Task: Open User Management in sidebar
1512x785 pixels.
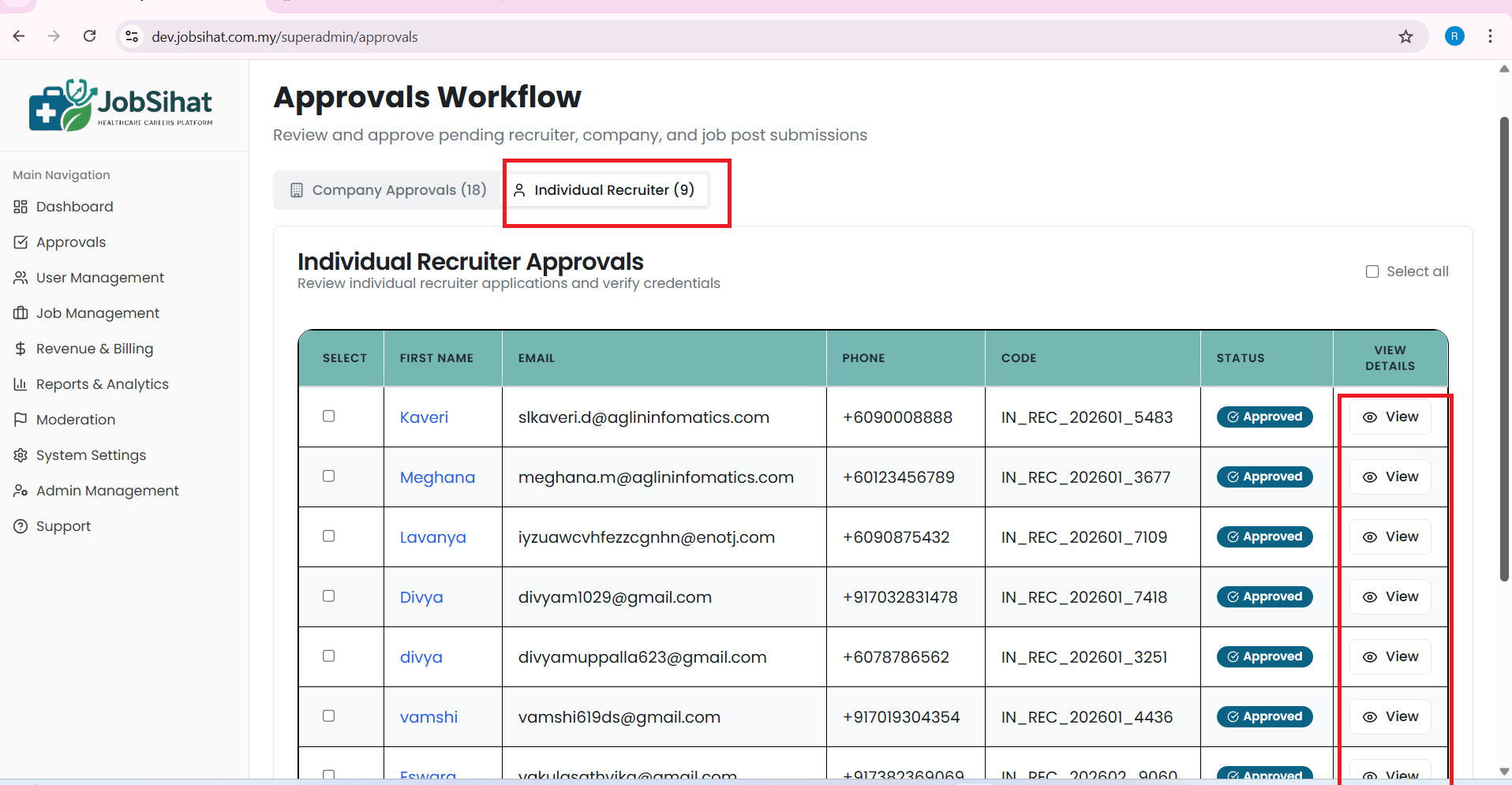Action: [x=100, y=278]
